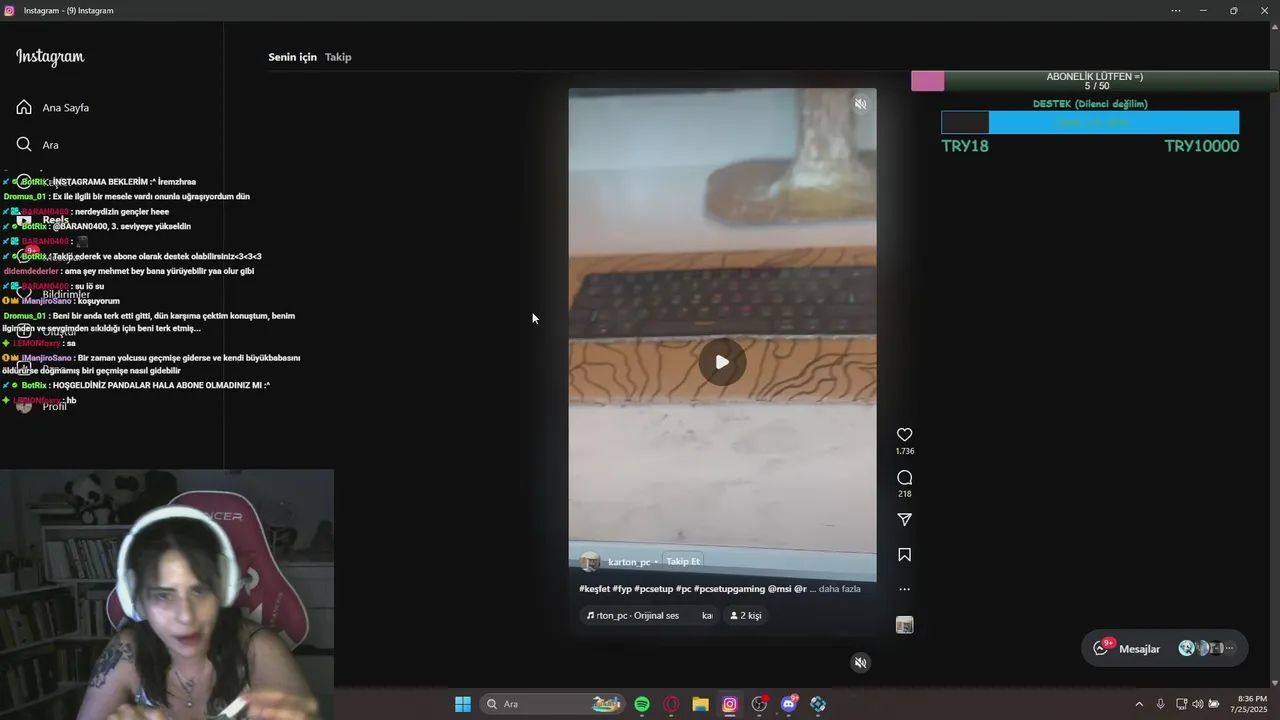Open Ara search in the sidebar
This screenshot has height=720, width=1280.
38,144
